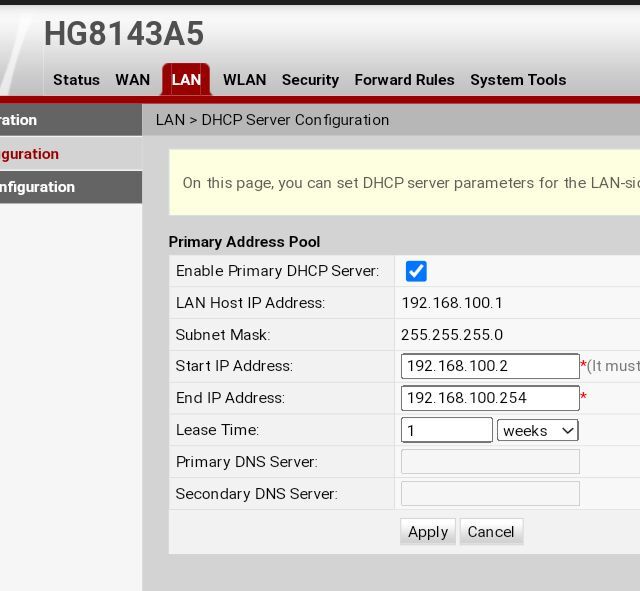This screenshot has height=591, width=640.
Task: Click the Lease Time number field
Action: tap(447, 430)
